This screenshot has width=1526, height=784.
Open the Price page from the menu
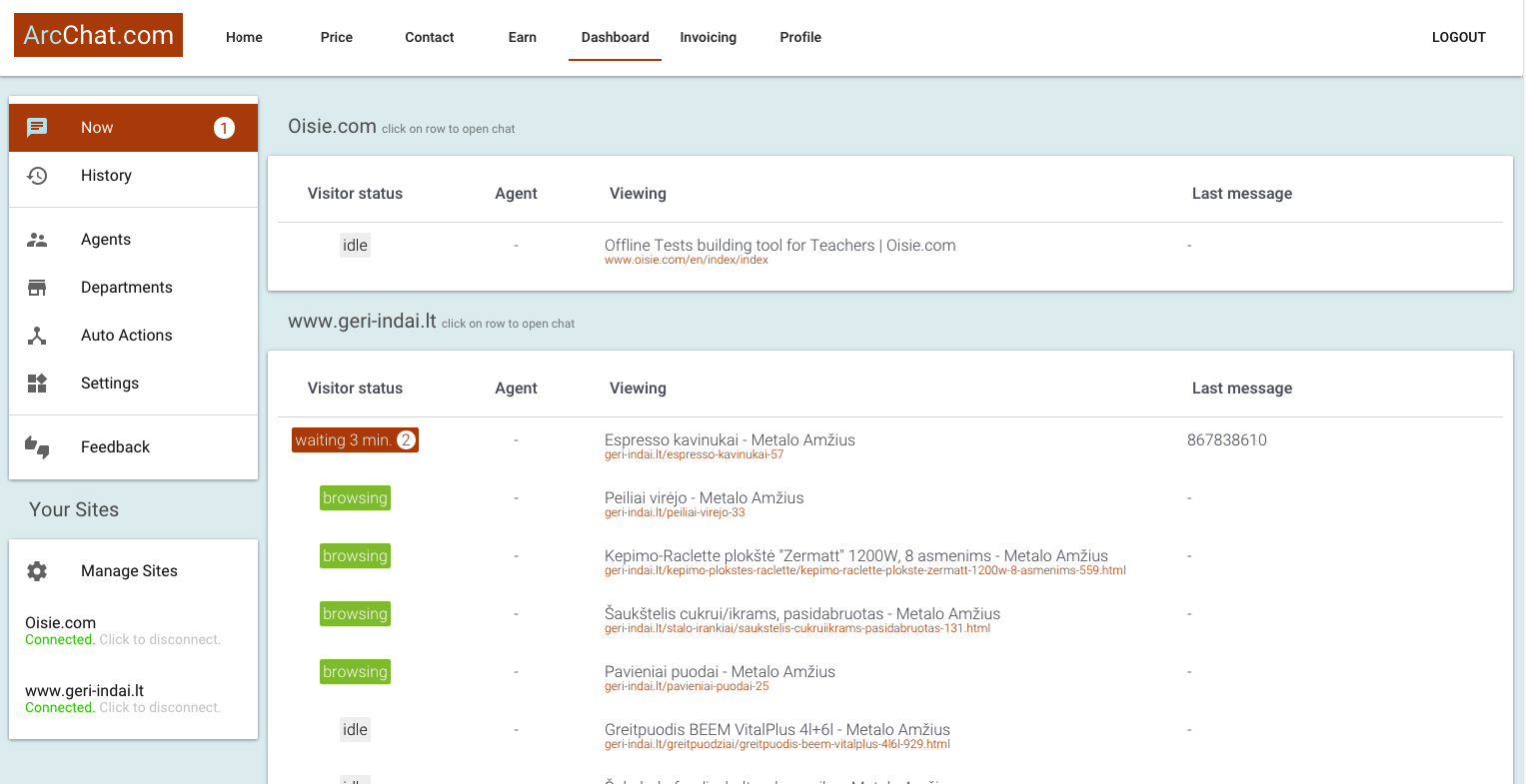336,37
